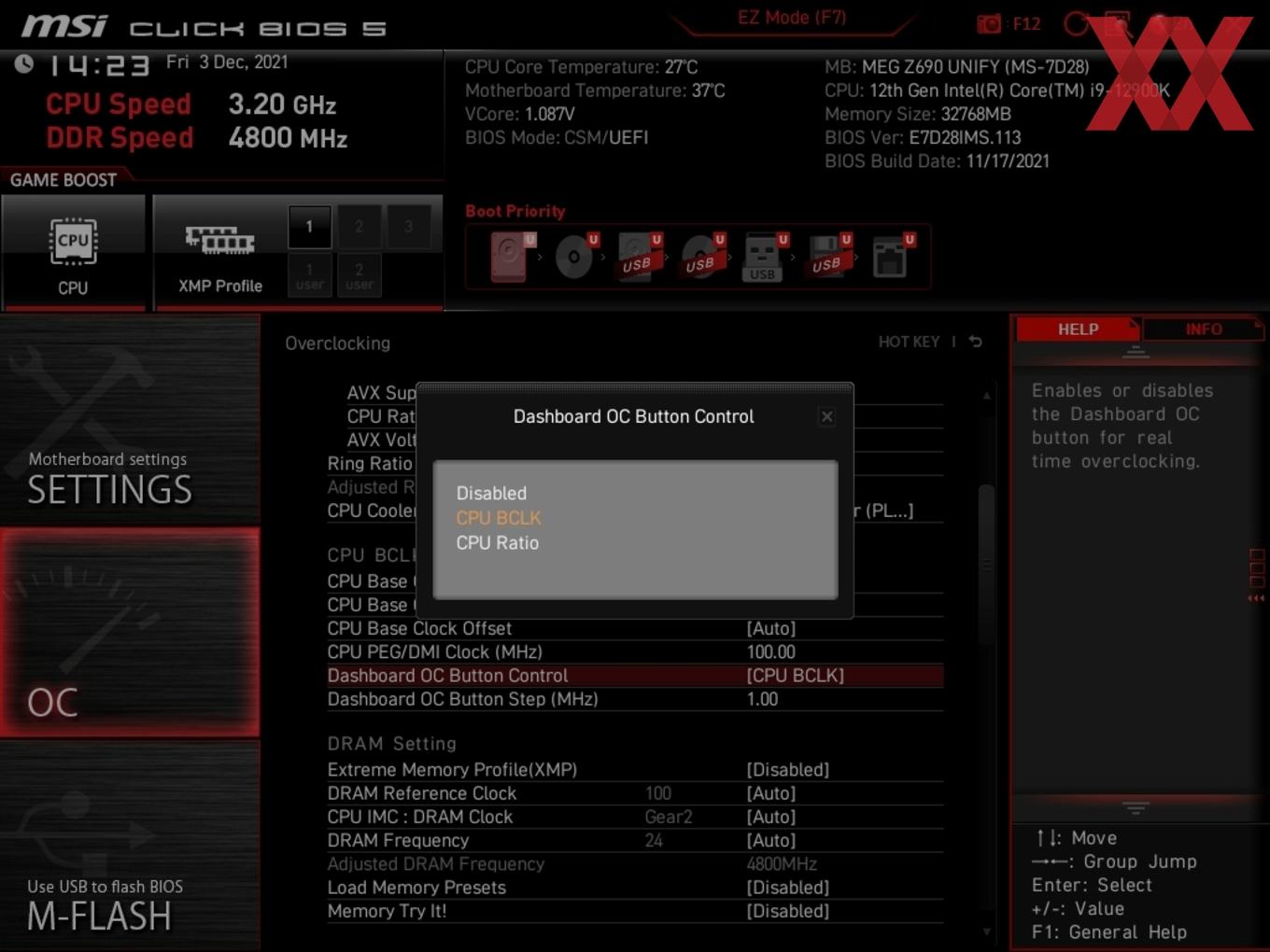The height and width of the screenshot is (952, 1270).
Task: Select XMP user profile 1
Action: (309, 275)
